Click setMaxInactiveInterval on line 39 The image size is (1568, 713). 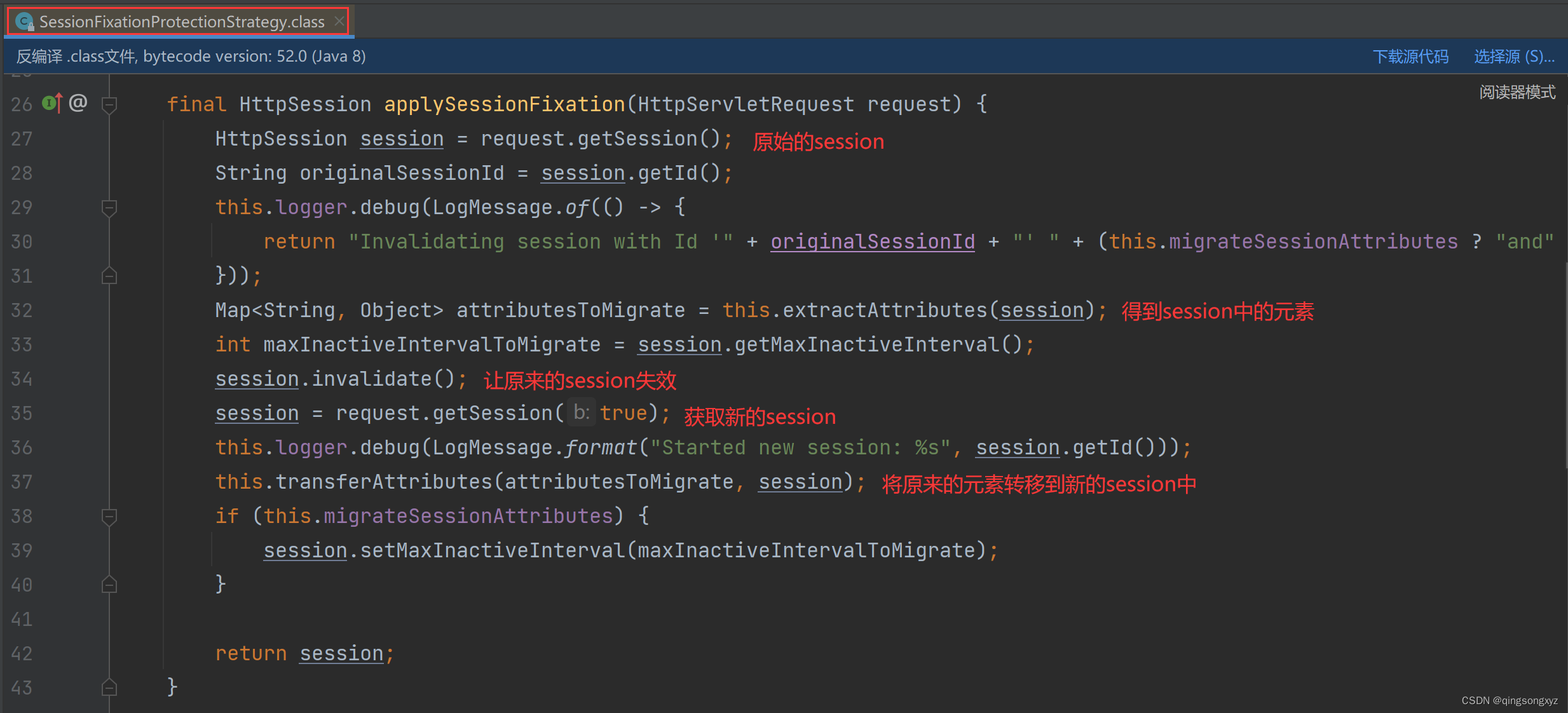(x=493, y=550)
